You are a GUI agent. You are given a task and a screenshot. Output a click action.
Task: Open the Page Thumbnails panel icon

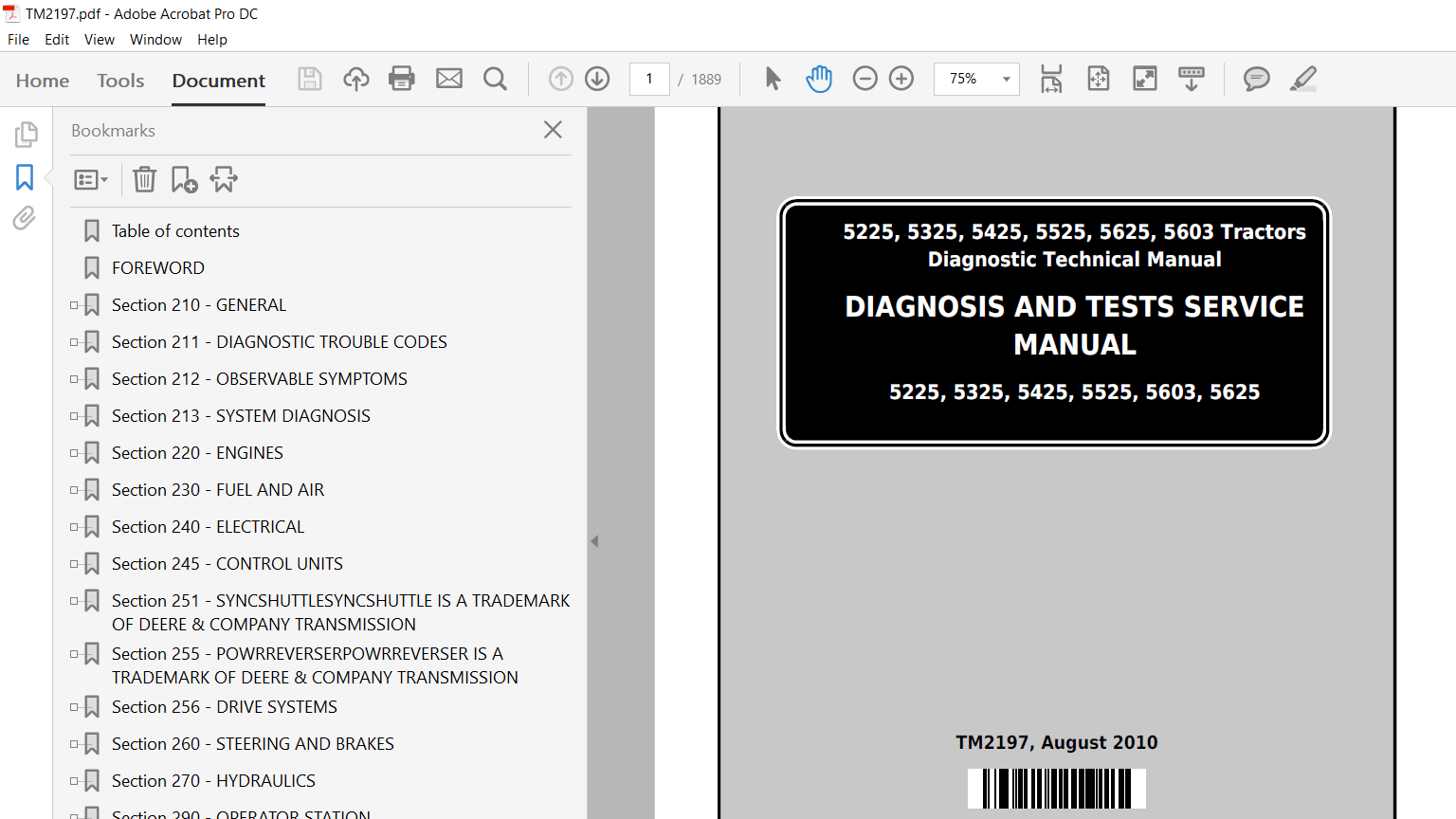click(26, 135)
